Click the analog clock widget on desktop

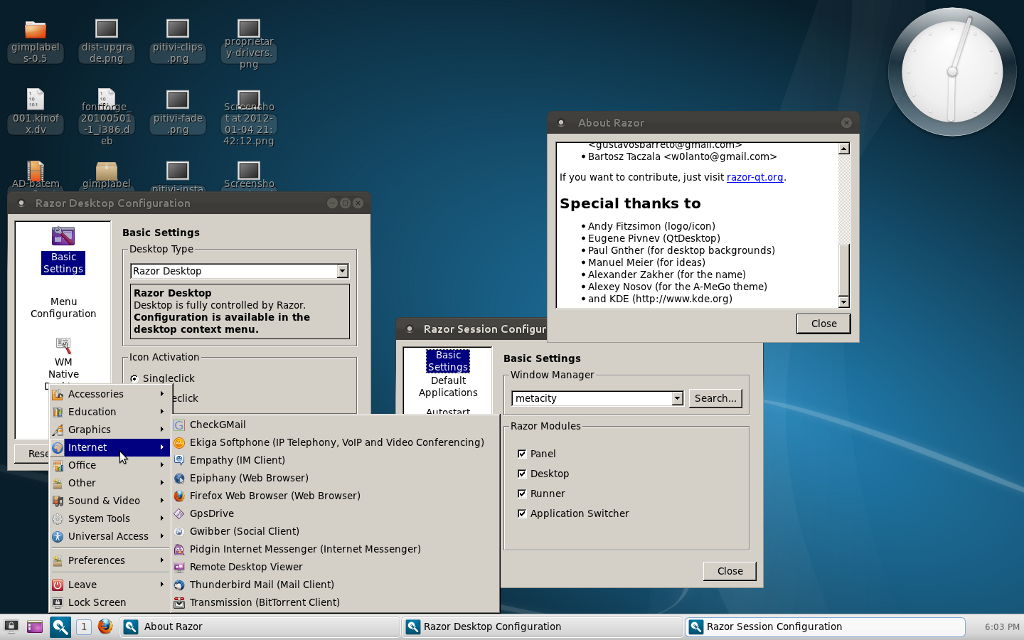tap(951, 71)
